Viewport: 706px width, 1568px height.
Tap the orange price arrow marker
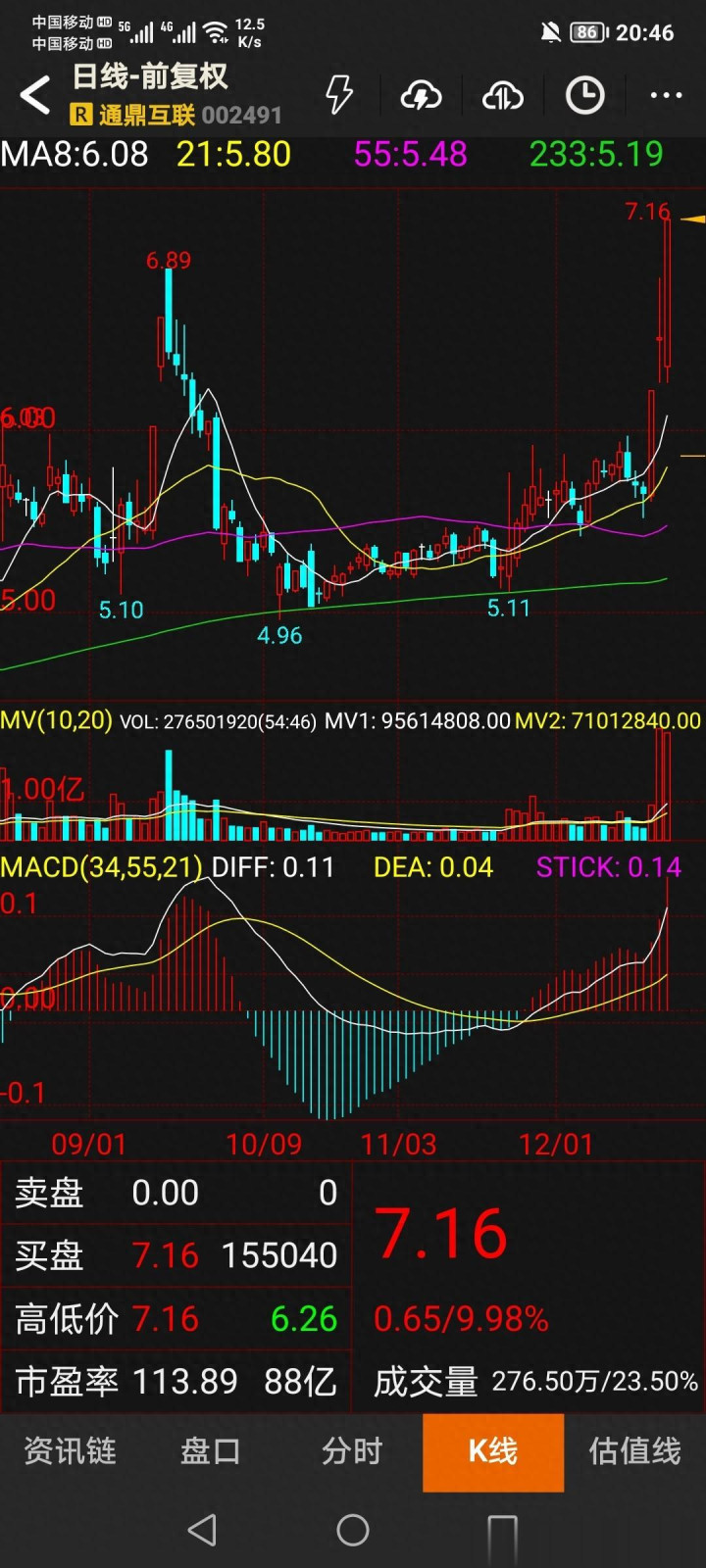[692, 219]
